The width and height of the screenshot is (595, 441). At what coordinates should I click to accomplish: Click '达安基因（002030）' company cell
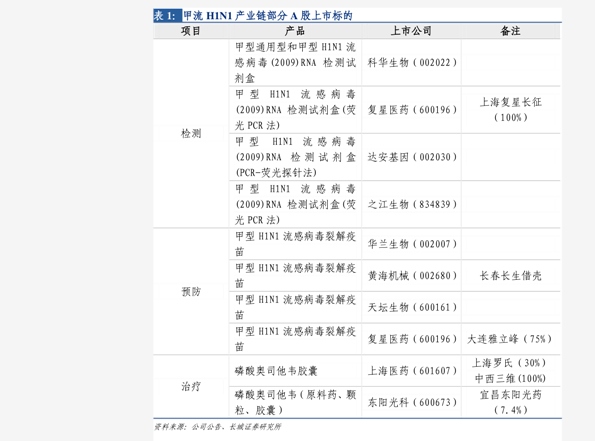pyautogui.click(x=412, y=157)
